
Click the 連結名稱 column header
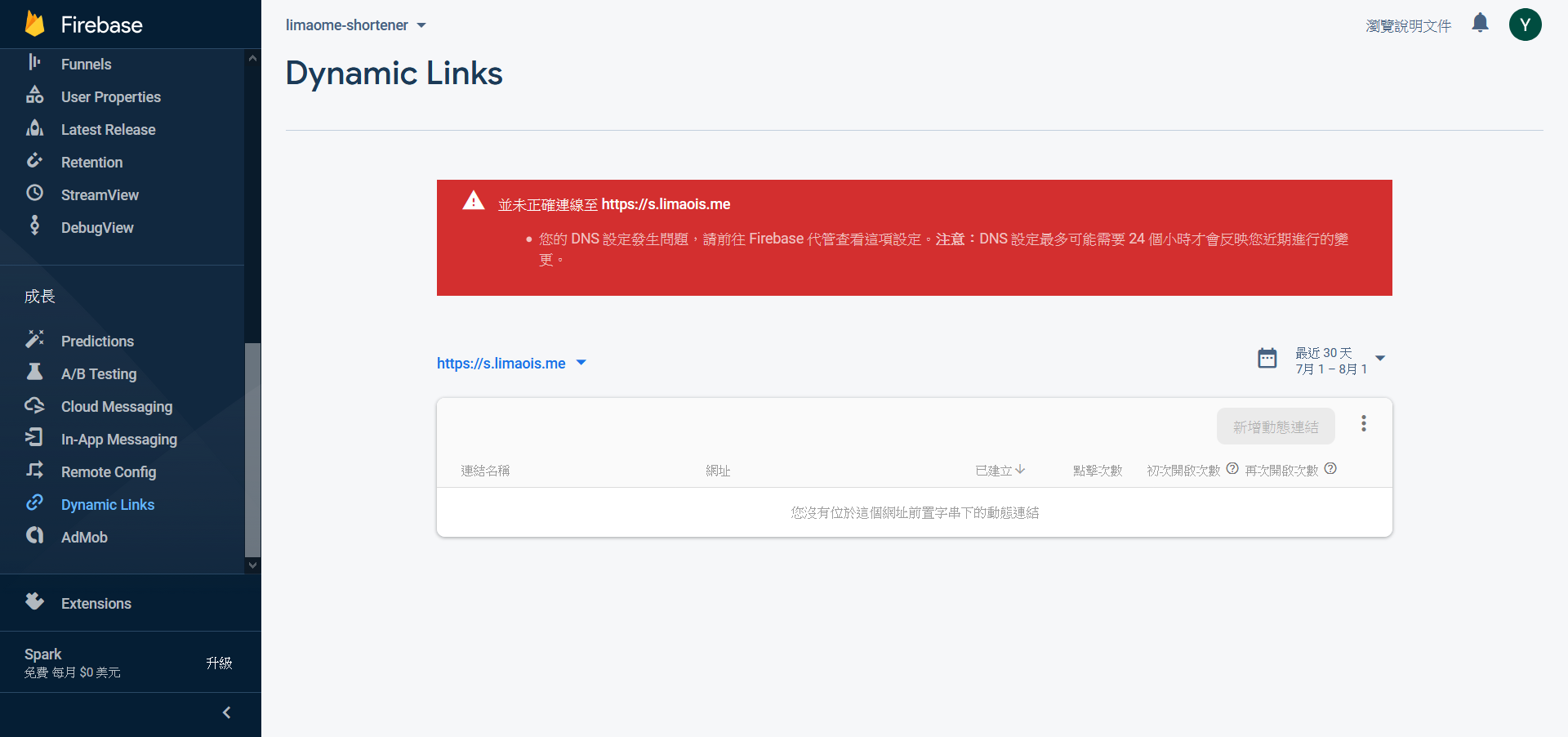(485, 471)
